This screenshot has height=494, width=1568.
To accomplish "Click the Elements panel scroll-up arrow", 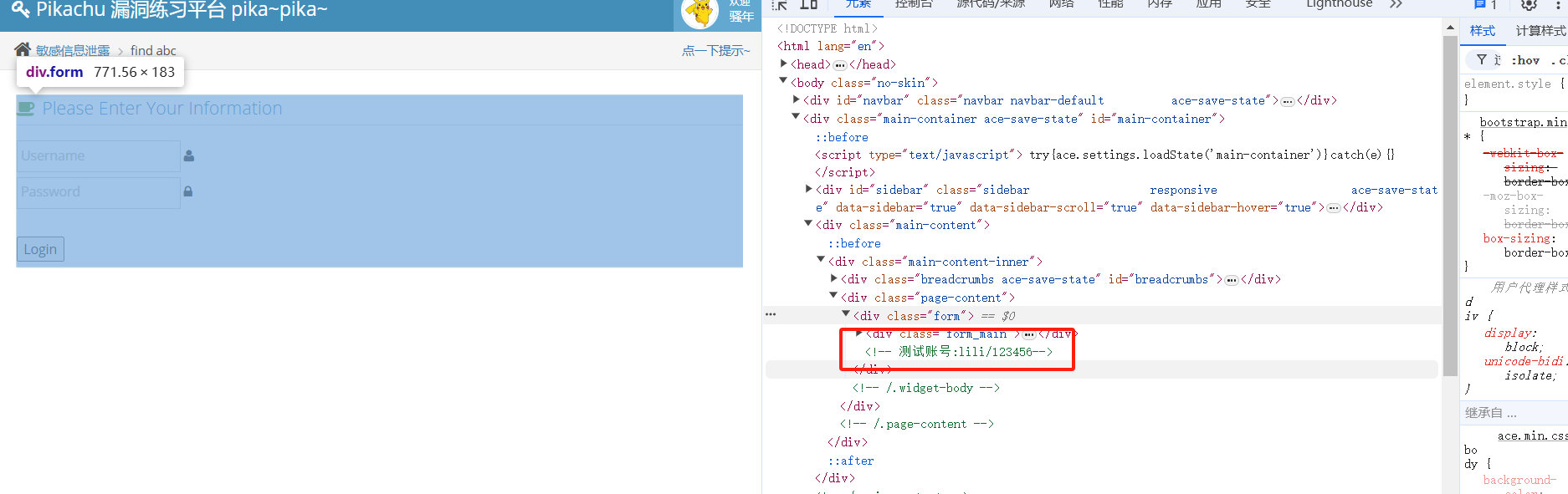I will pos(1451,28).
